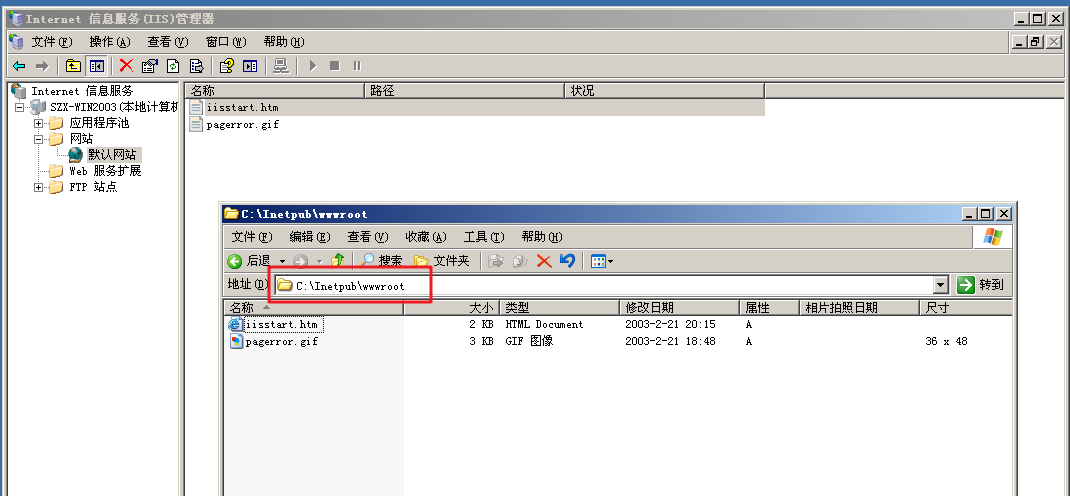Click the connect to computer icon
The image size is (1070, 496).
click(x=280, y=66)
